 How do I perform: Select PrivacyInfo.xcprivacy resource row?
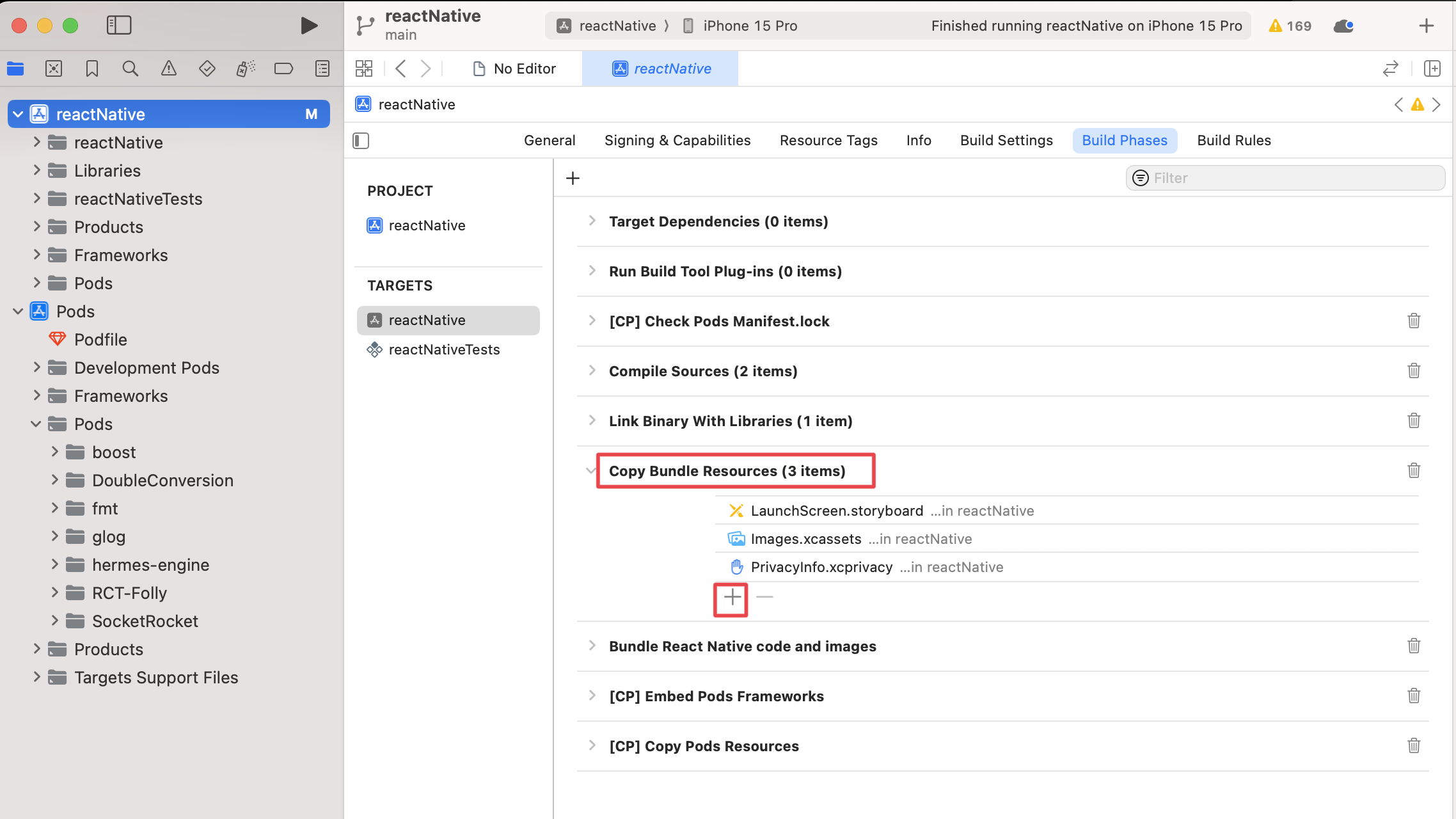(x=1067, y=567)
